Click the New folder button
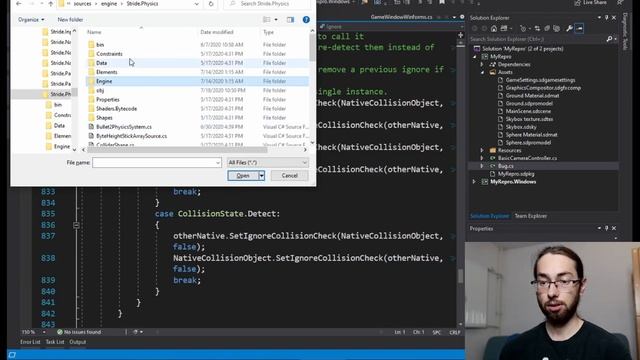 pos(70,20)
